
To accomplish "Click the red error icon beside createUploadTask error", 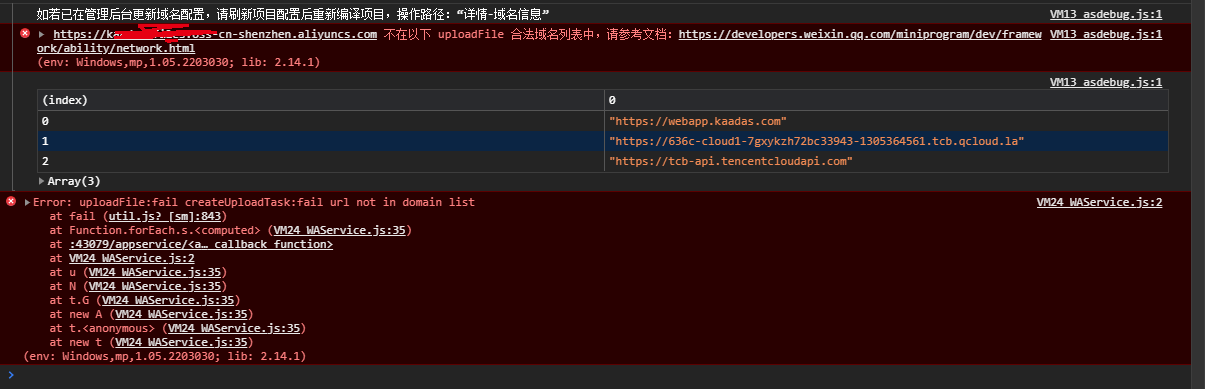I will coord(11,202).
